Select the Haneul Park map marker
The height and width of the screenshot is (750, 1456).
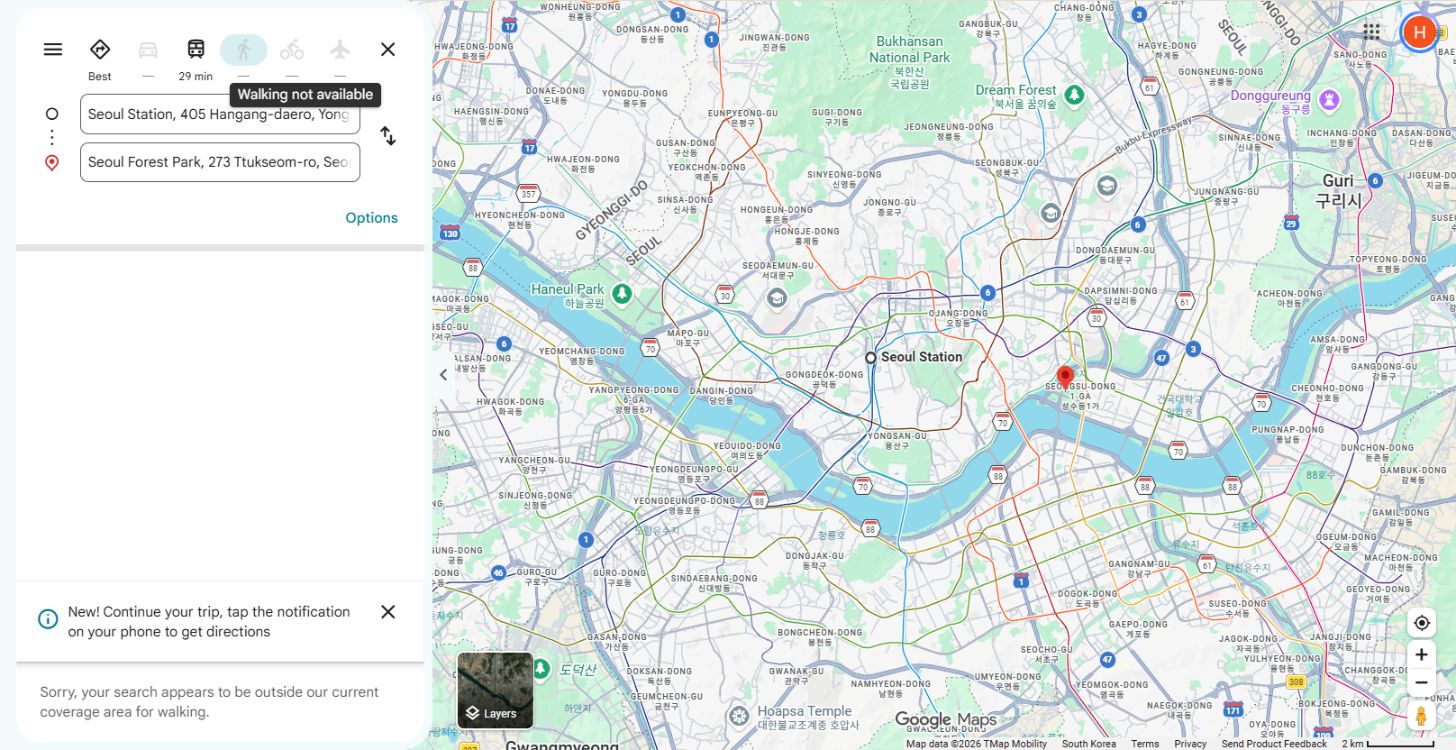click(622, 293)
